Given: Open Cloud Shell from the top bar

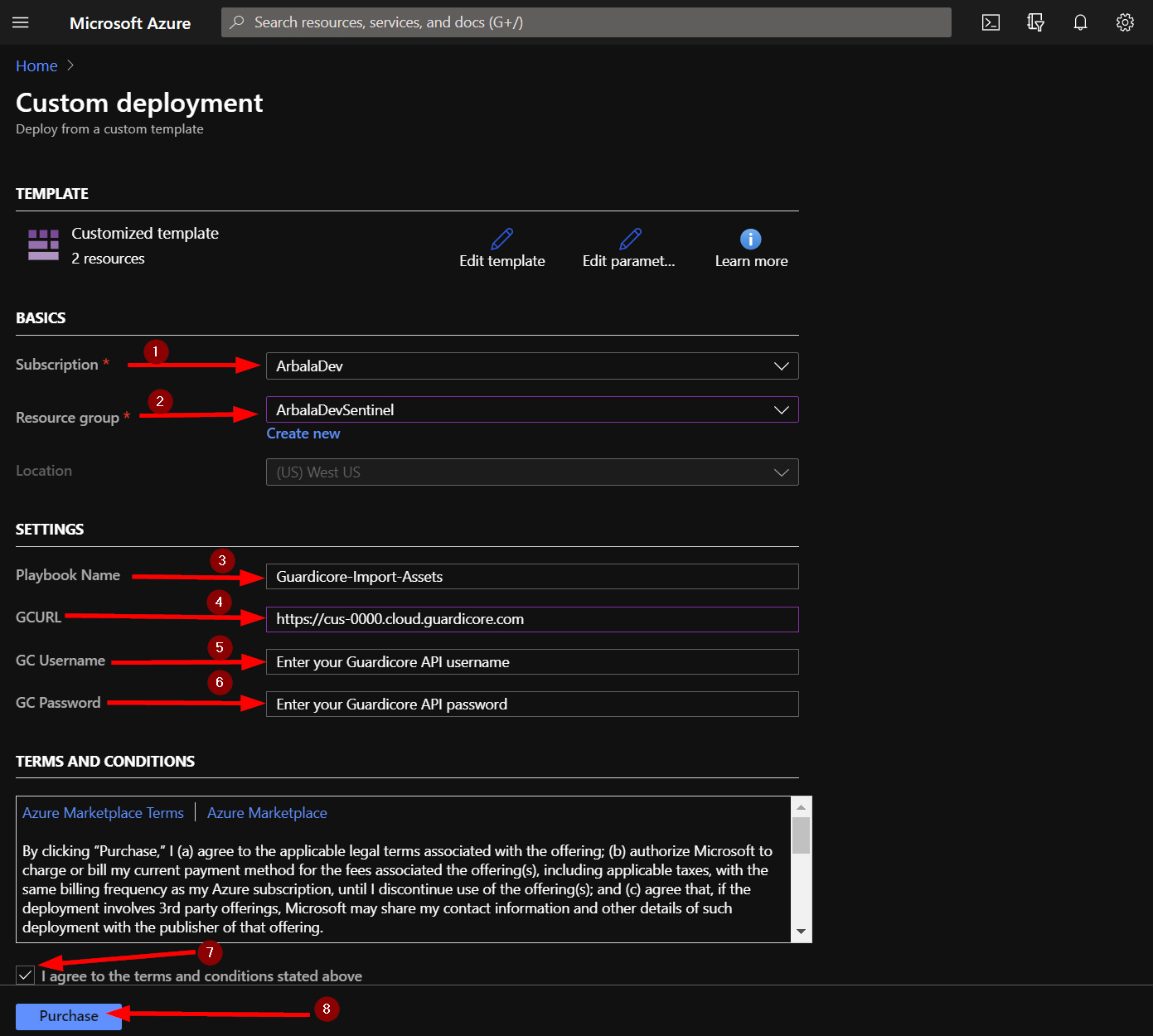Looking at the screenshot, I should 991,22.
